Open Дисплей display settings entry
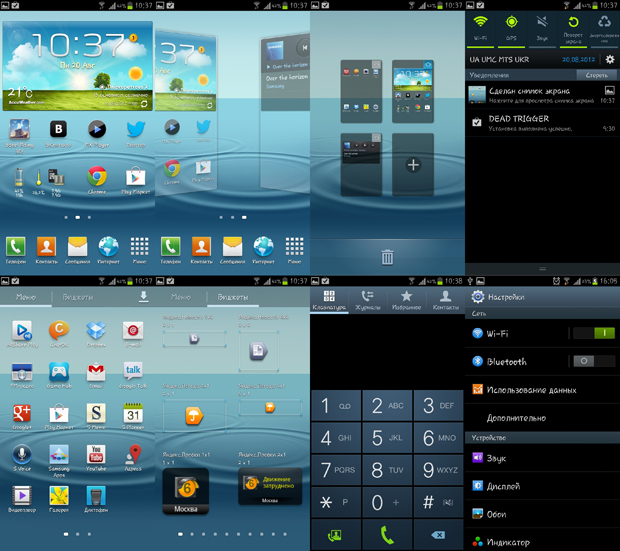The height and width of the screenshot is (551, 620). [x=542, y=486]
